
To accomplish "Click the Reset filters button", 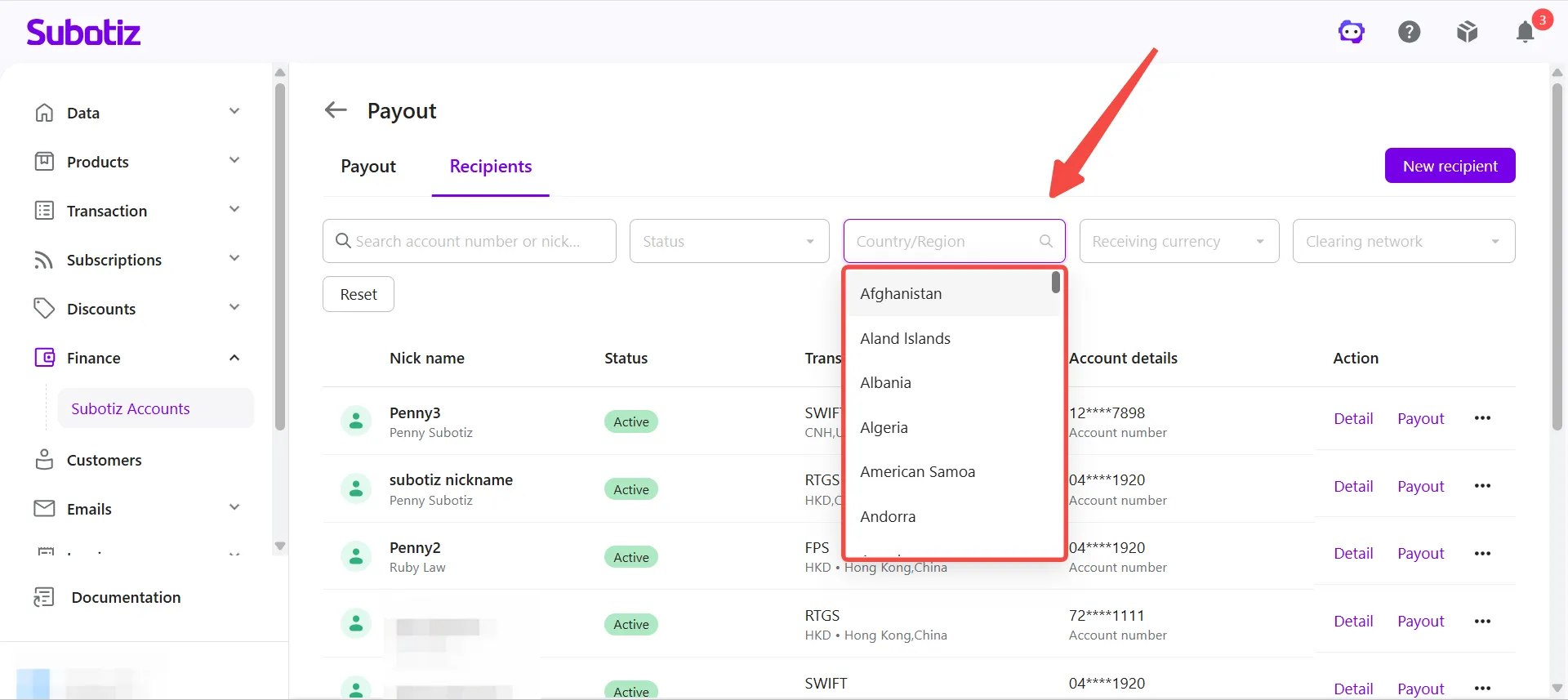I will click(x=359, y=294).
